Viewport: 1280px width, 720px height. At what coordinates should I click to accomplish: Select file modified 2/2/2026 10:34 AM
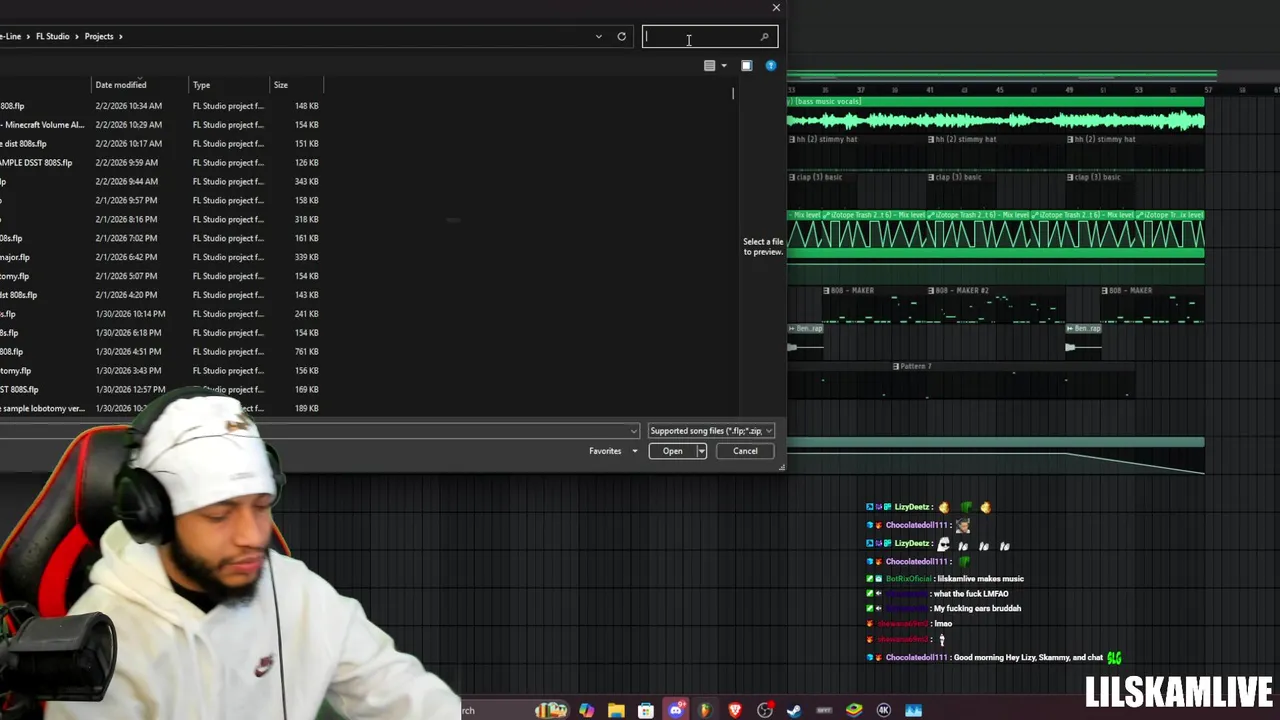point(160,106)
